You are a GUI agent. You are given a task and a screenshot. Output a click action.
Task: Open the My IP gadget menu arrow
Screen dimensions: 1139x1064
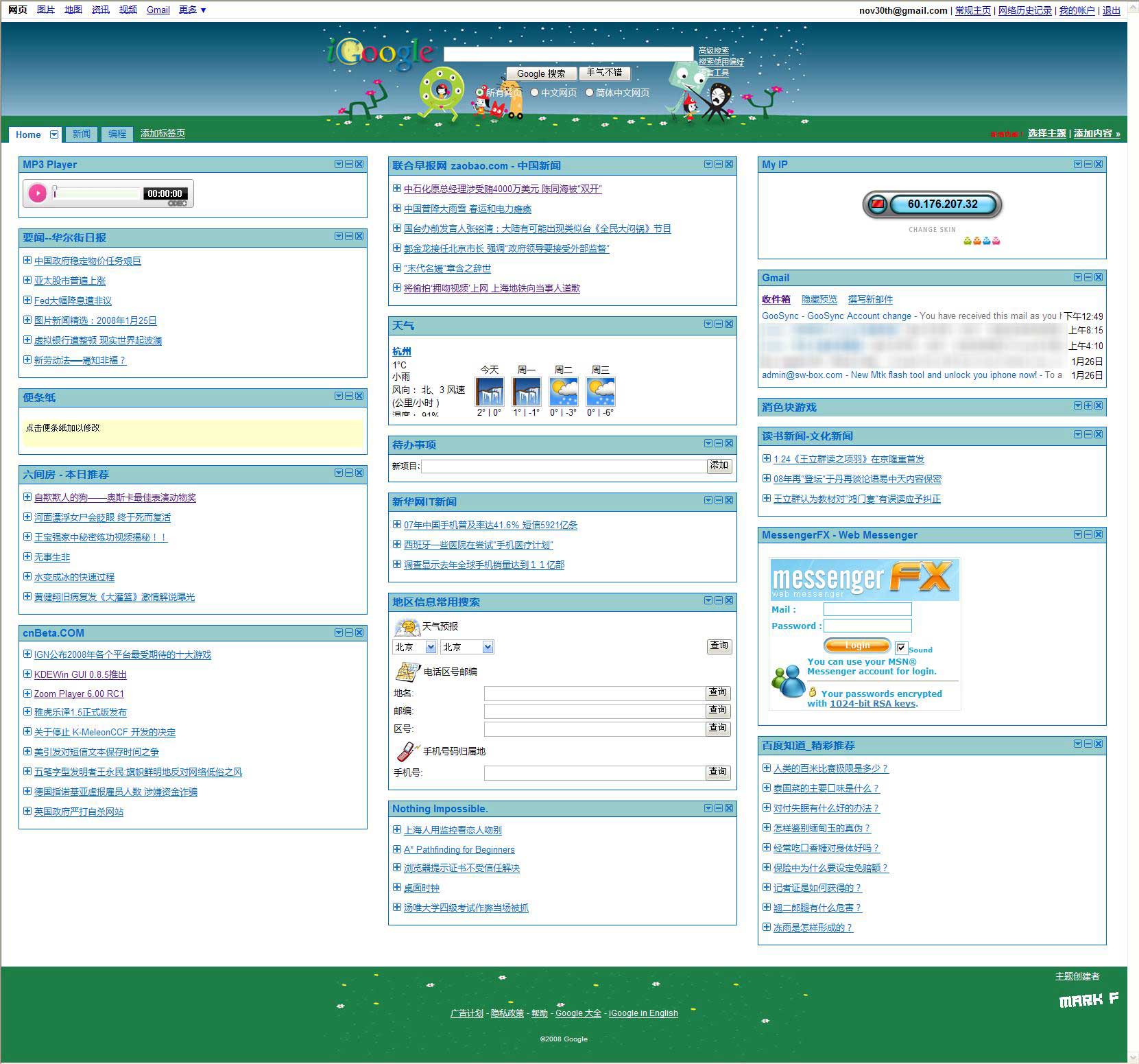point(1078,164)
